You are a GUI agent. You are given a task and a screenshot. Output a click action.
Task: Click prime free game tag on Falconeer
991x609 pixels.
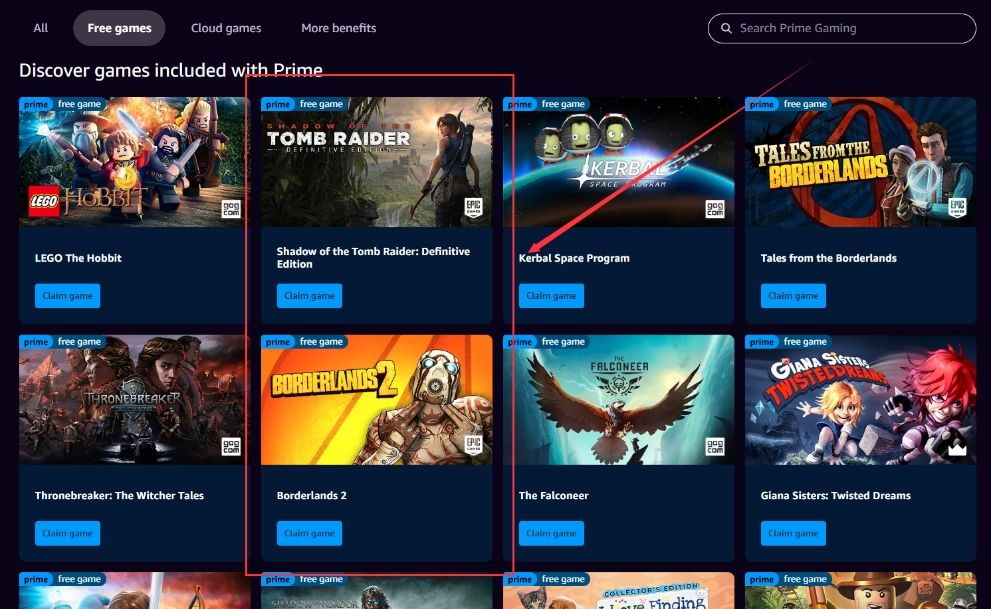click(x=547, y=342)
